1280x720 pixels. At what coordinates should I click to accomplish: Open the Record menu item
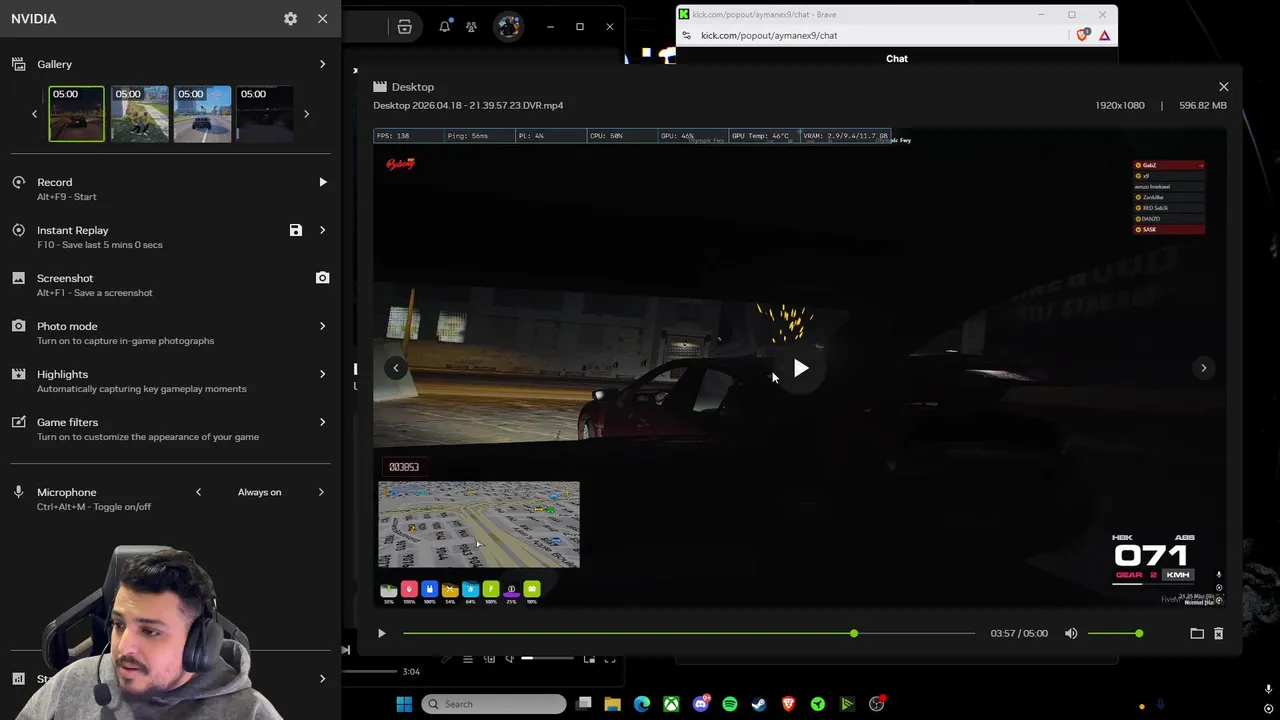tap(170, 189)
